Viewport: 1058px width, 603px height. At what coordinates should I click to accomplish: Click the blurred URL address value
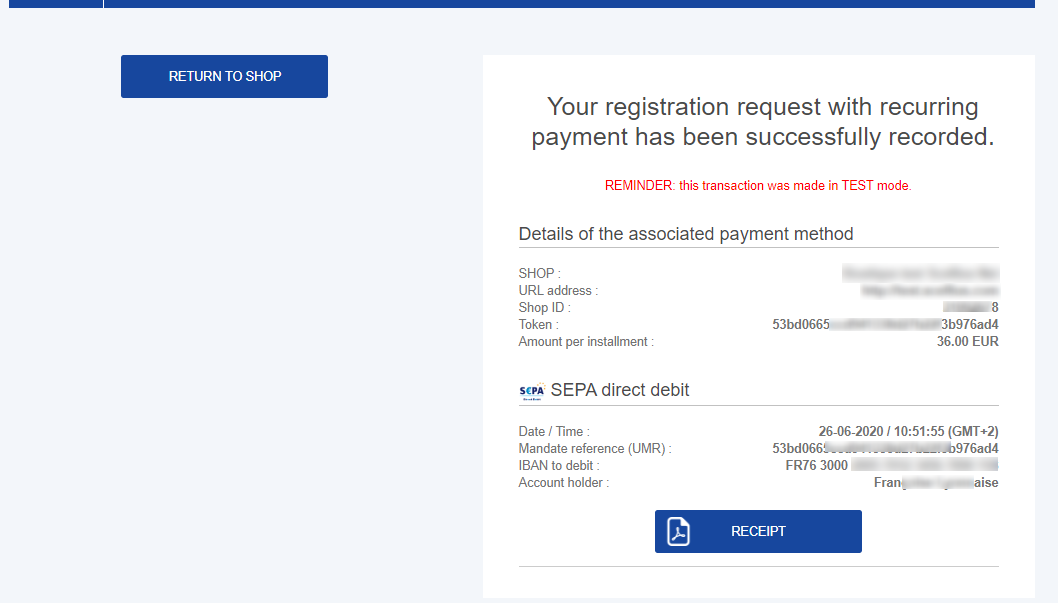pyautogui.click(x=930, y=291)
